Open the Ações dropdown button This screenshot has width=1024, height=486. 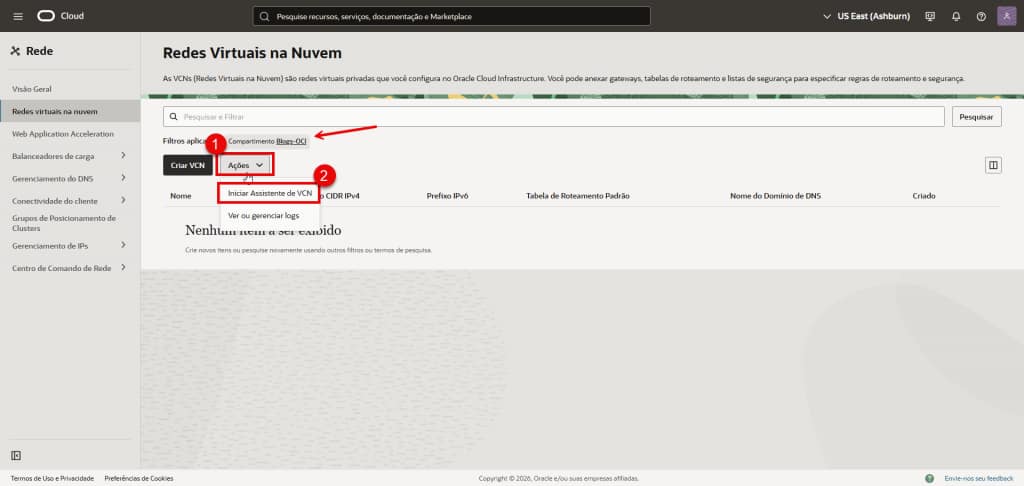(x=246, y=165)
